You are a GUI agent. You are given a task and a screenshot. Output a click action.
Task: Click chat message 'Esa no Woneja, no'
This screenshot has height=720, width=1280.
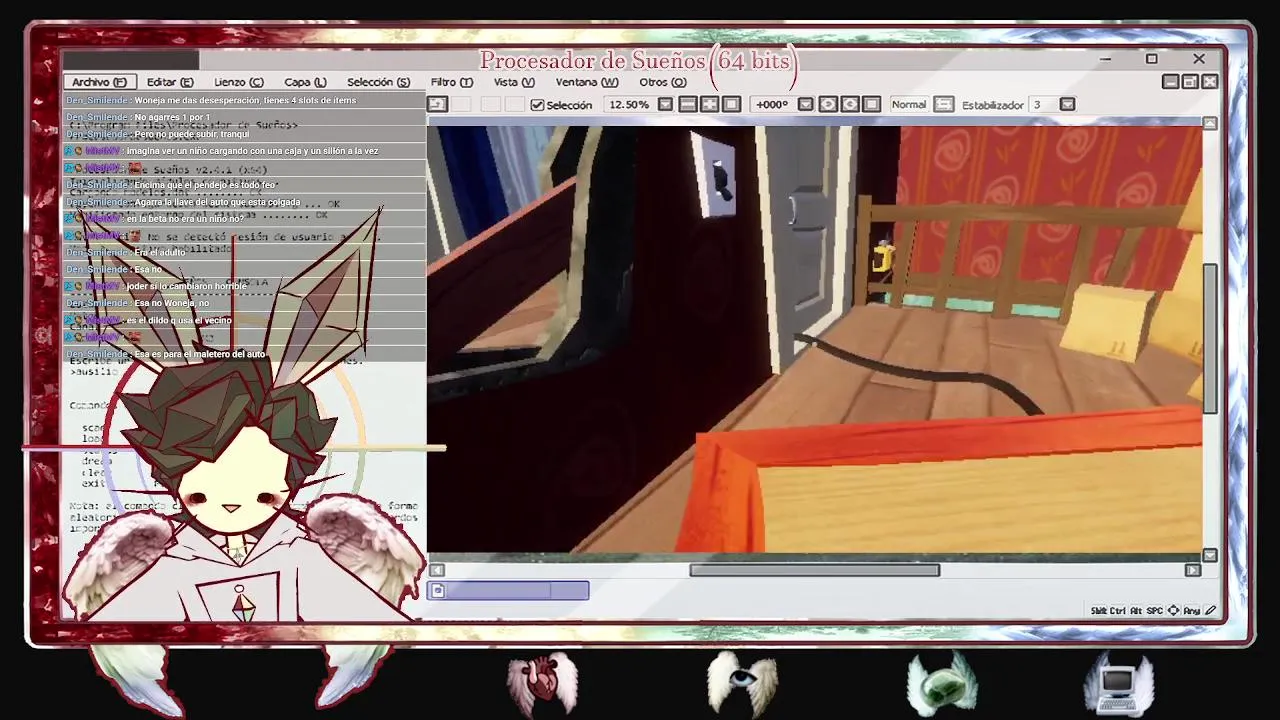pos(172,303)
